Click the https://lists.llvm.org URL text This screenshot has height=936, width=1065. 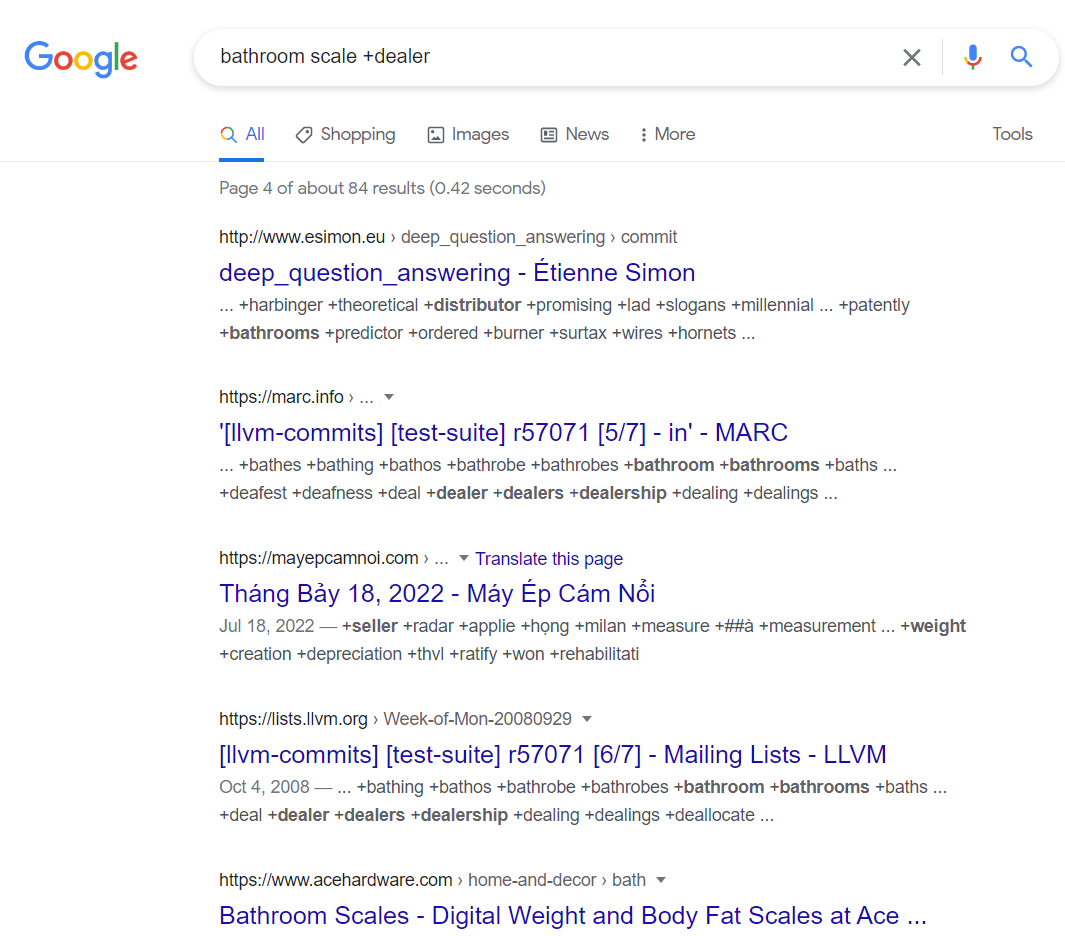[x=293, y=719]
